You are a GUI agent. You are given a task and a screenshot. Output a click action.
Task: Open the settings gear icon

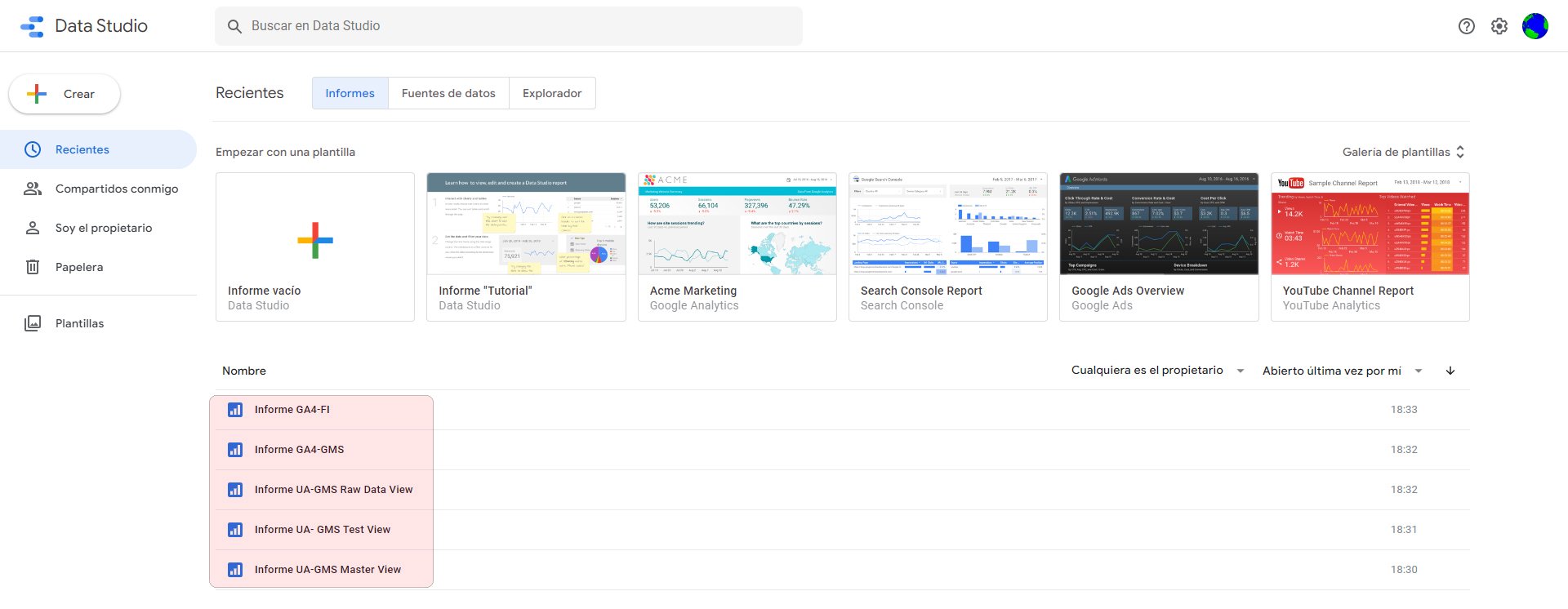(1499, 26)
